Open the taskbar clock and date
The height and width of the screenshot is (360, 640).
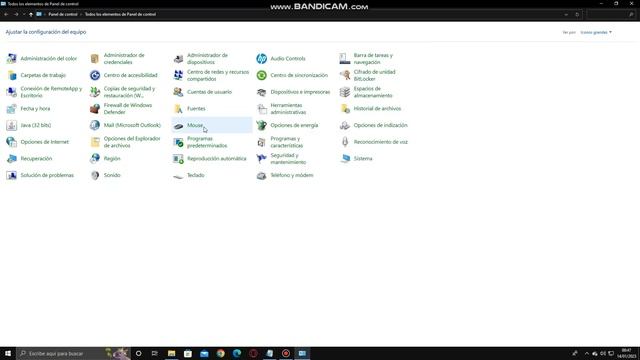(x=626, y=353)
